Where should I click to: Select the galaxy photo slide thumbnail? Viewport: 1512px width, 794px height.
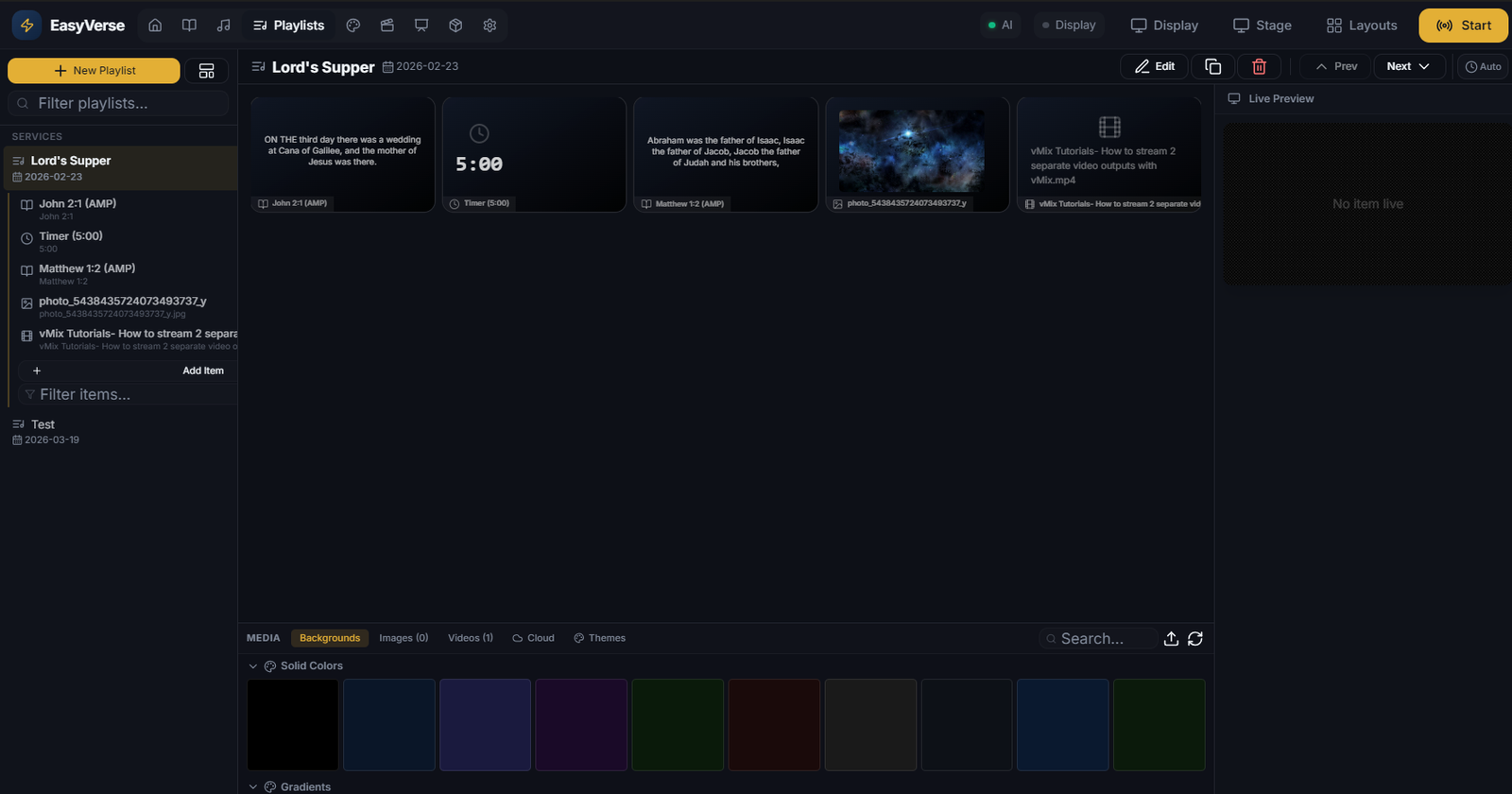click(x=918, y=154)
